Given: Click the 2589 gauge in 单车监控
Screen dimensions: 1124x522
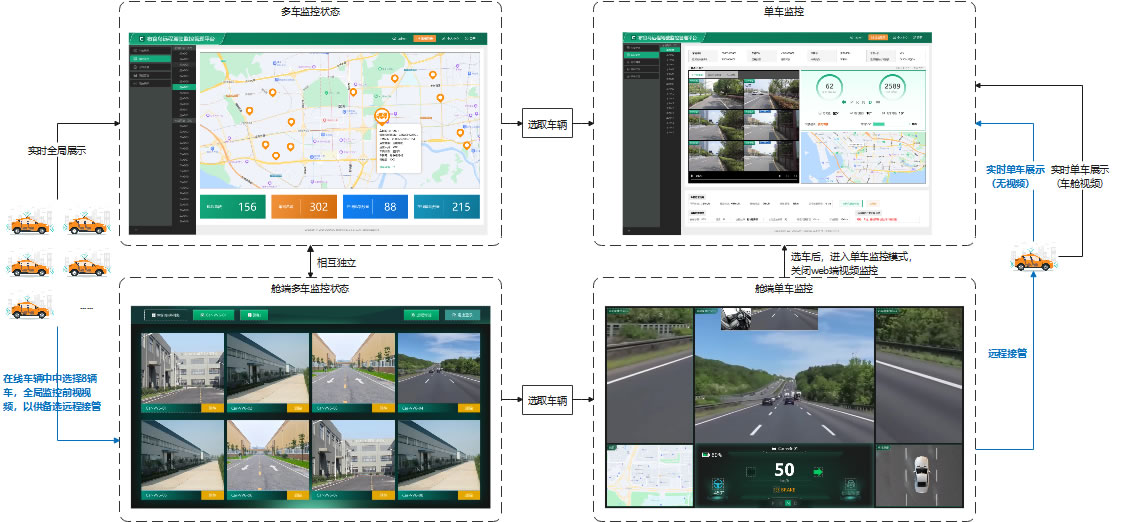Looking at the screenshot, I should coord(892,87).
